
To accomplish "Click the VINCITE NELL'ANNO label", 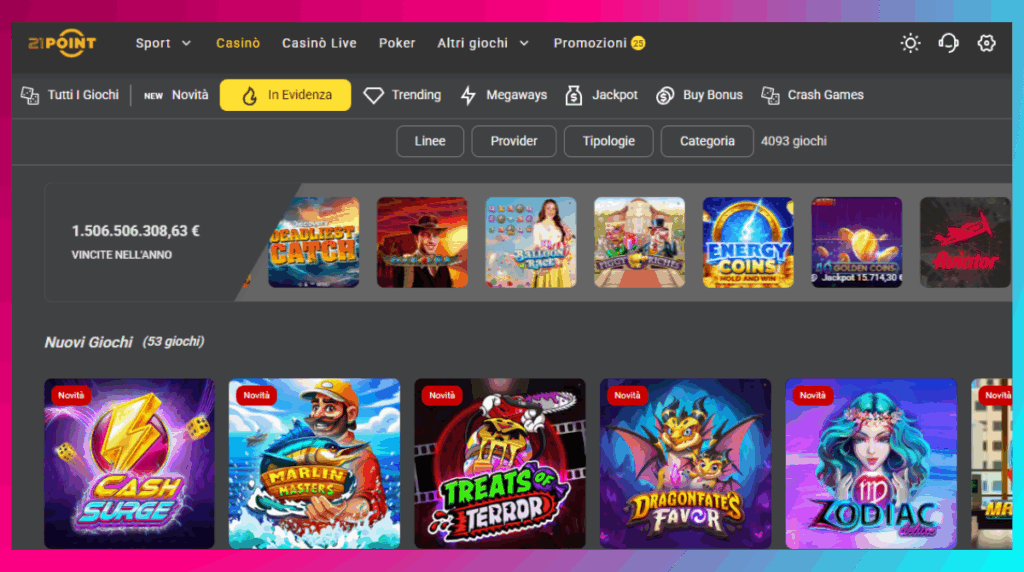I will click(121, 255).
